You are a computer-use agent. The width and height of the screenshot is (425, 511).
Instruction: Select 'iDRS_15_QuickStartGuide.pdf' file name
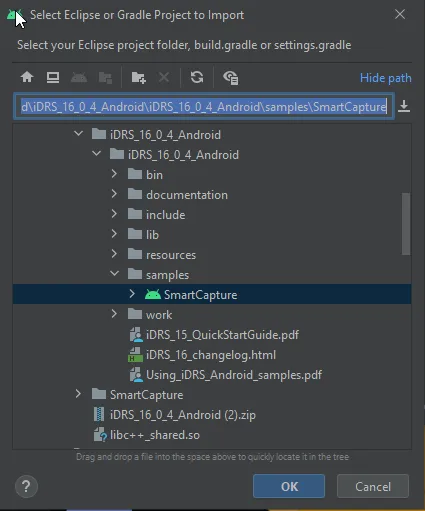(x=222, y=335)
